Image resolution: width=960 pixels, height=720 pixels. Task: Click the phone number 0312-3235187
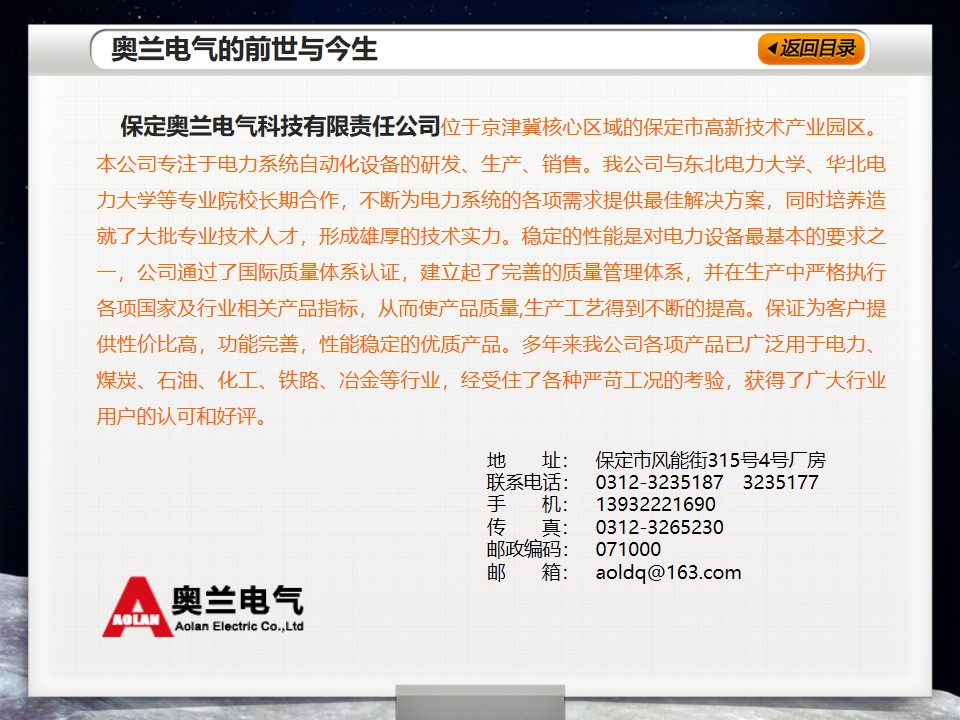(659, 482)
